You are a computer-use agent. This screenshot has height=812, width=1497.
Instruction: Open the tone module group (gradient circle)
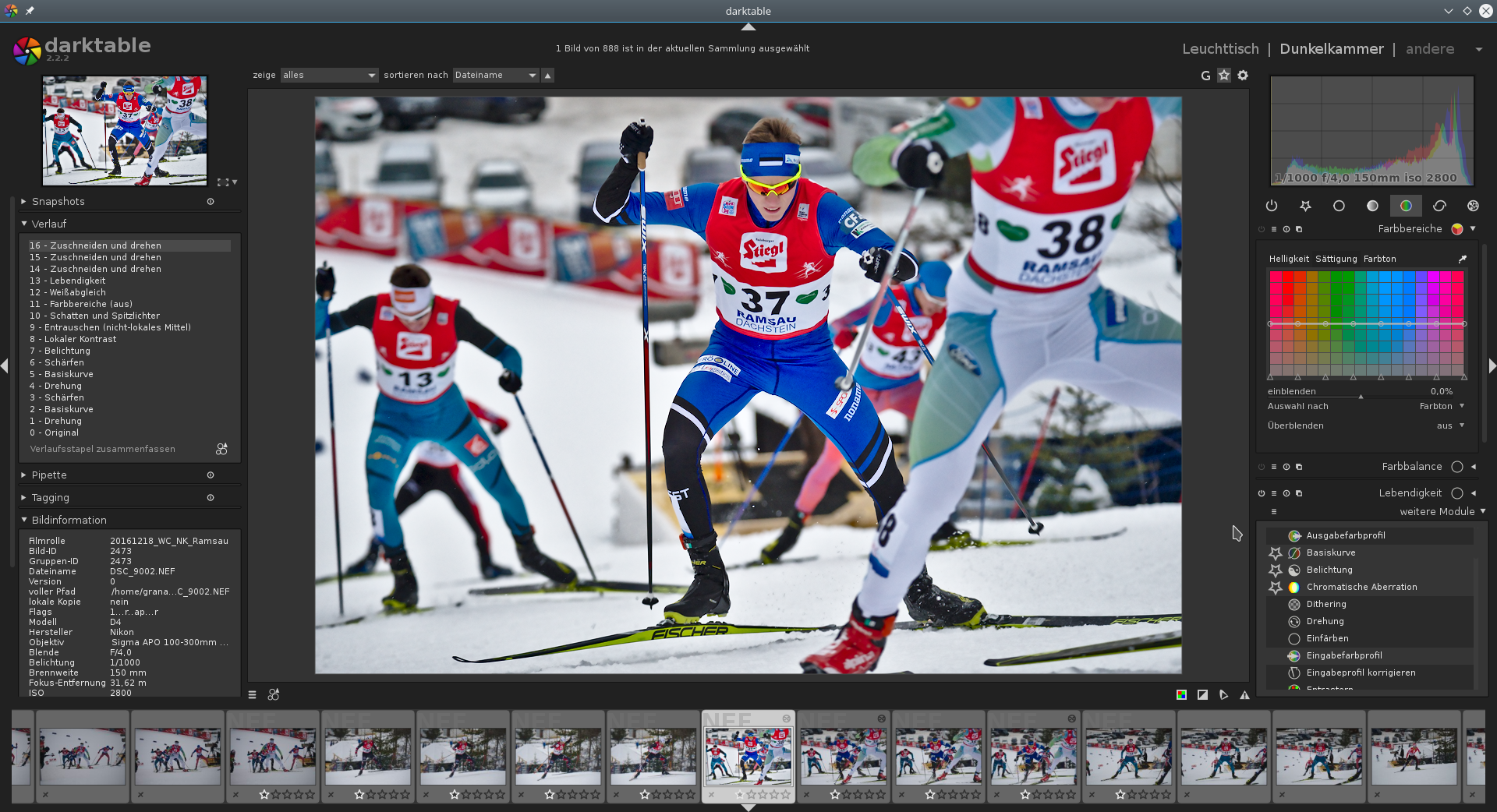pyautogui.click(x=1372, y=206)
